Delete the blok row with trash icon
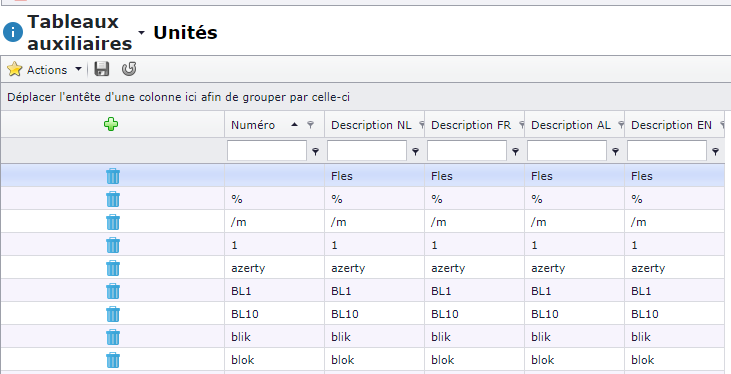 click(x=113, y=360)
